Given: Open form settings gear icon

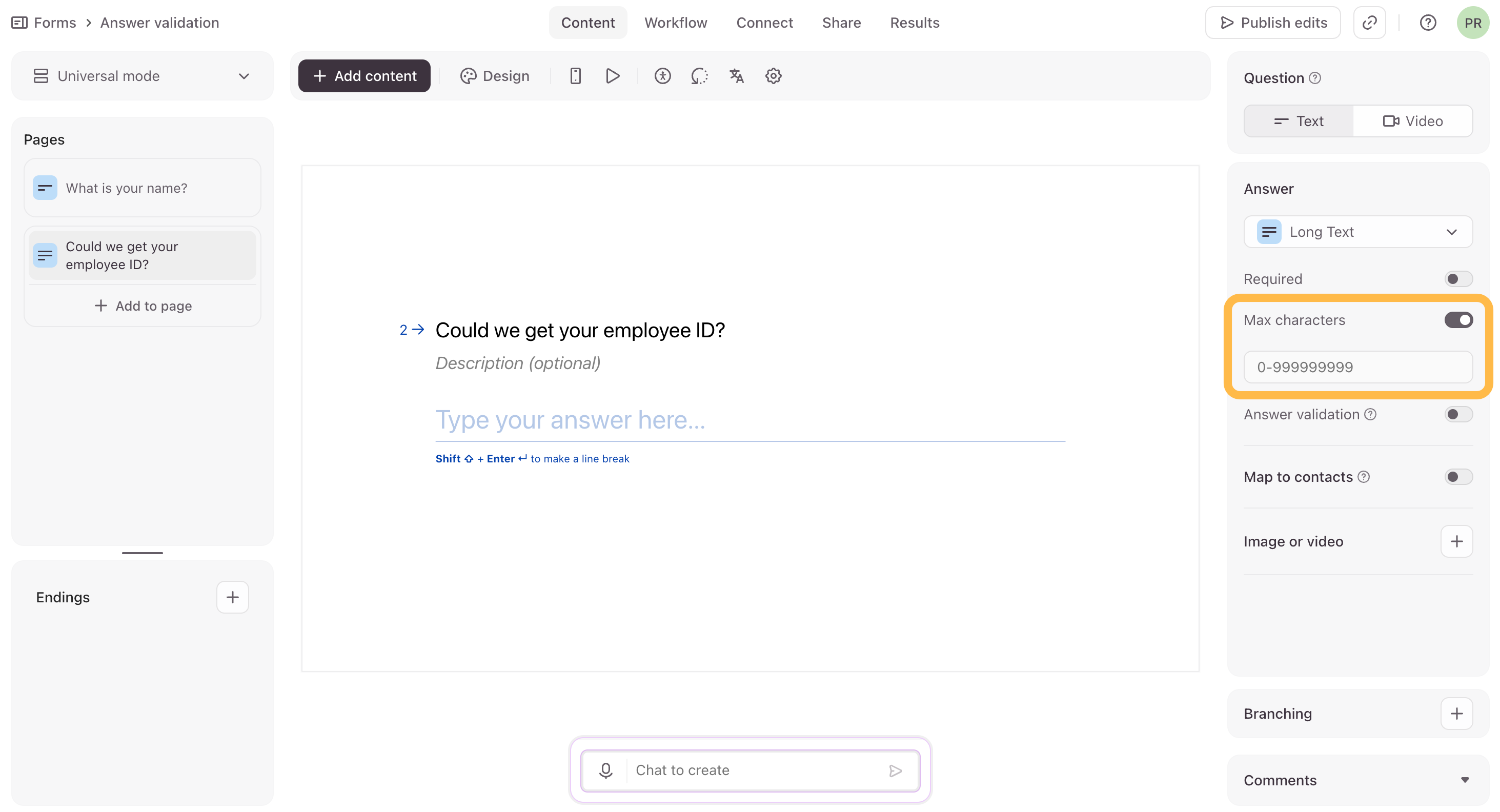Looking at the screenshot, I should [x=773, y=76].
